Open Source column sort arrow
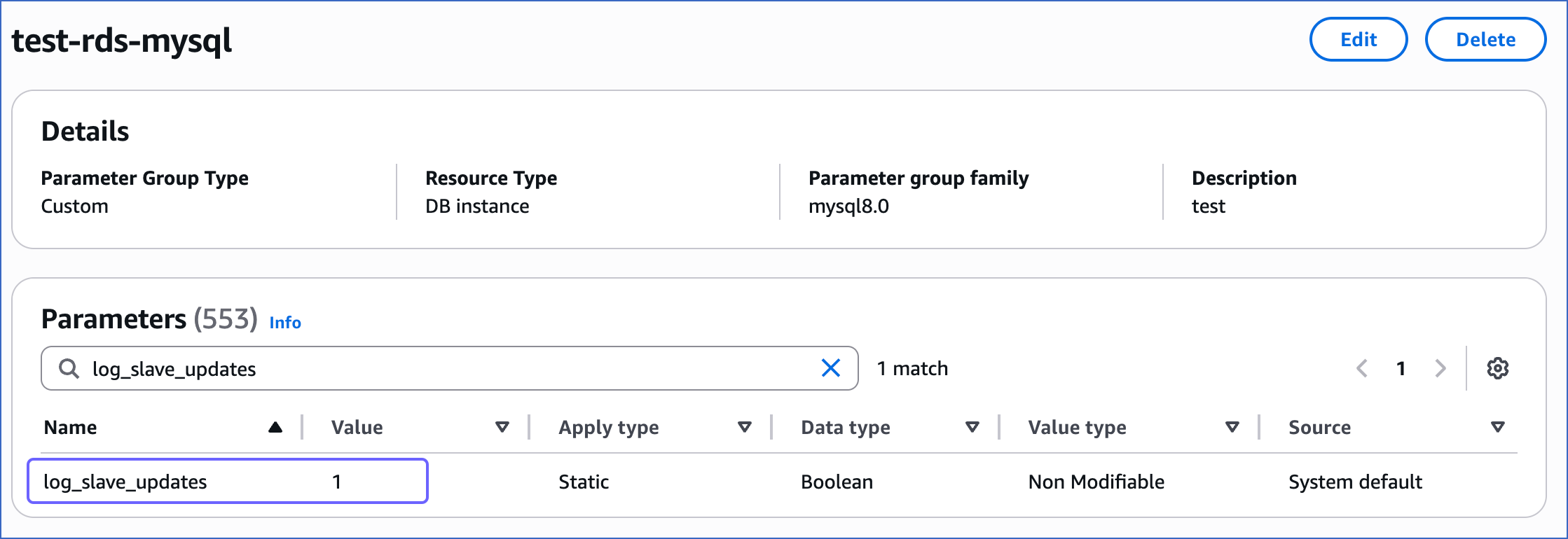The image size is (1568, 539). coord(1498,427)
